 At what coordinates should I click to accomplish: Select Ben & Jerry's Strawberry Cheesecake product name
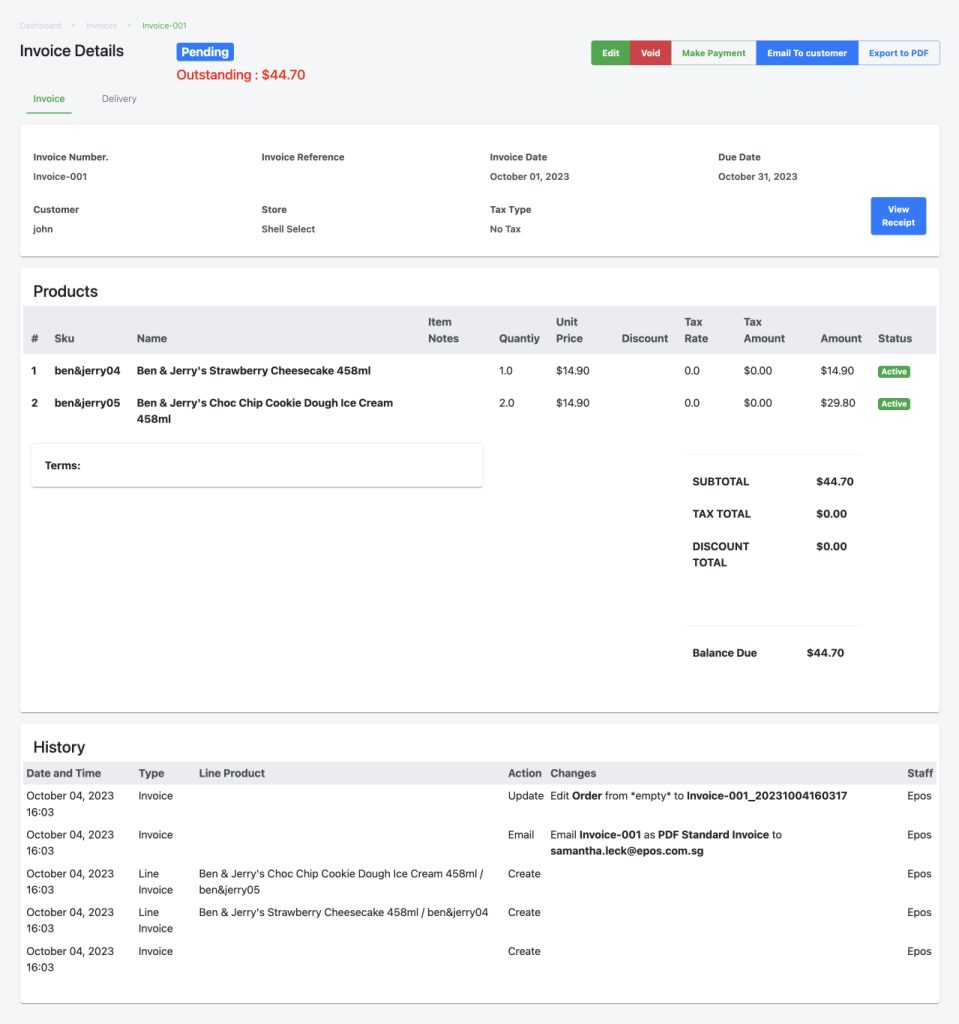(253, 370)
